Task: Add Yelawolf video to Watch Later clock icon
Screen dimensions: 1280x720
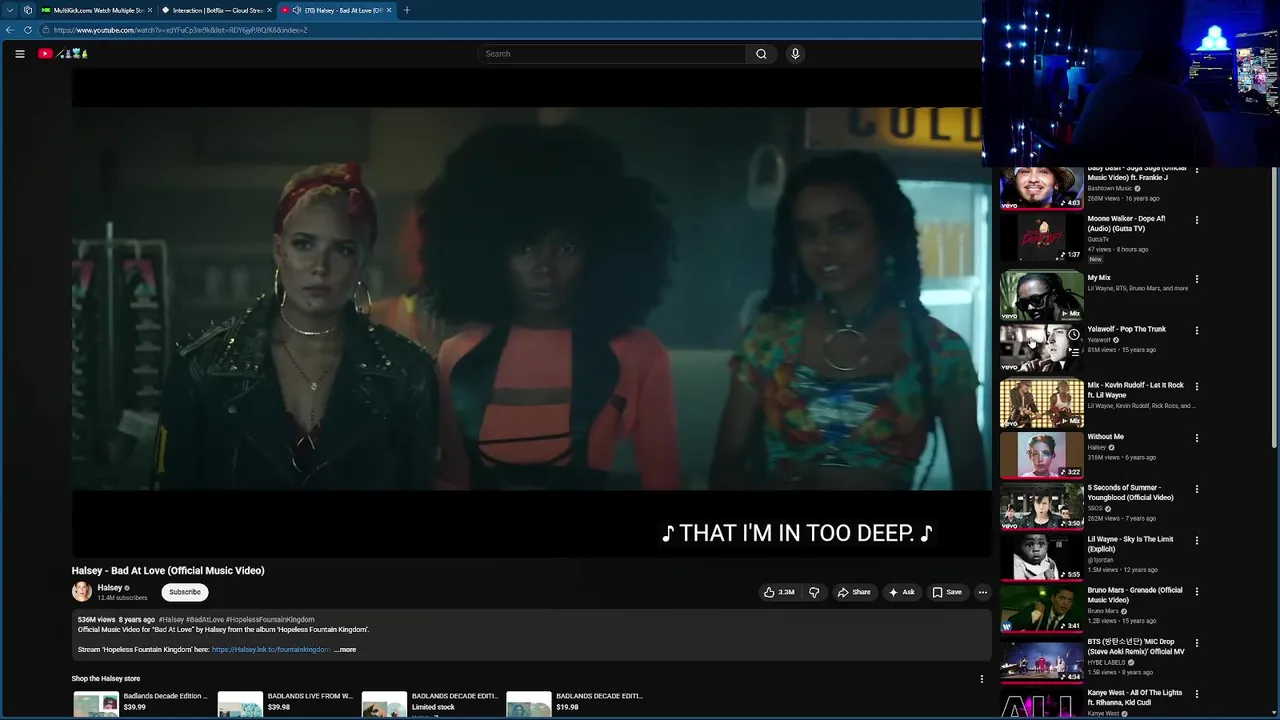Action: point(1073,335)
